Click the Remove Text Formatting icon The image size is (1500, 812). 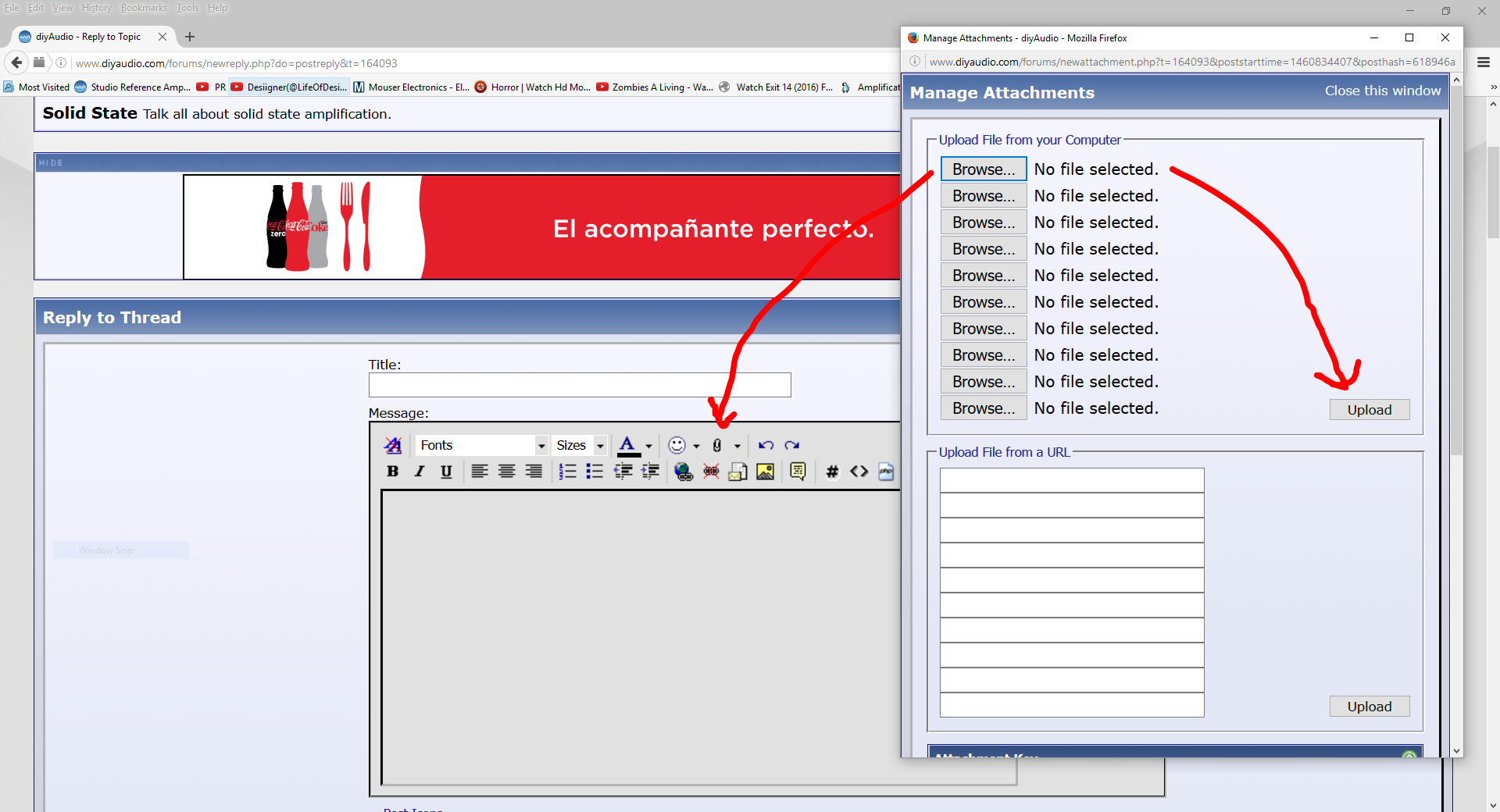tap(393, 445)
